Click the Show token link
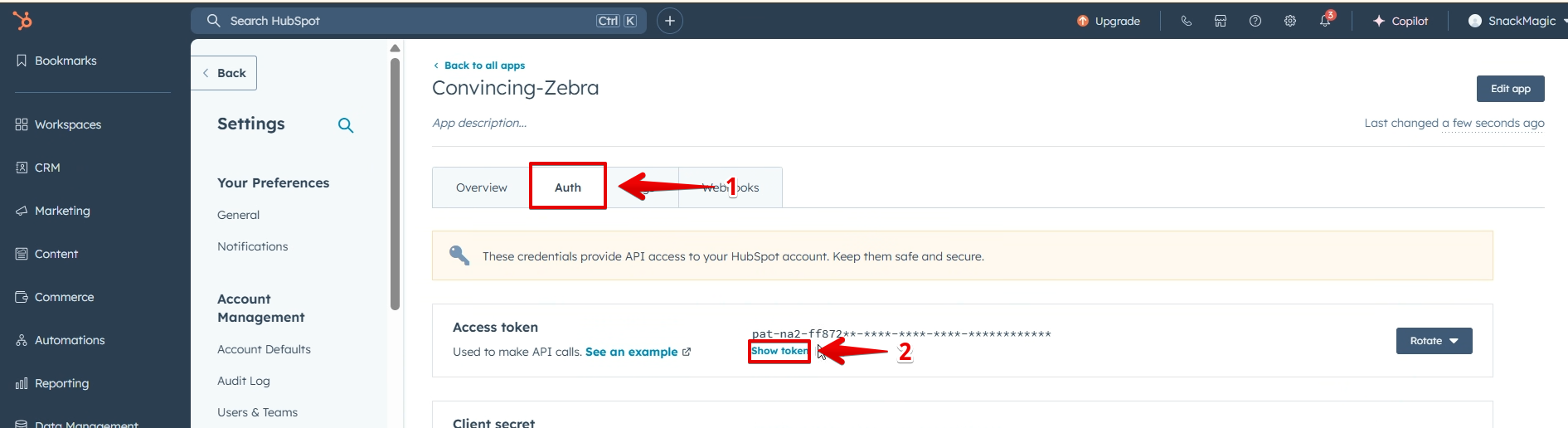Screen dimensions: 1568x428 click(779, 351)
